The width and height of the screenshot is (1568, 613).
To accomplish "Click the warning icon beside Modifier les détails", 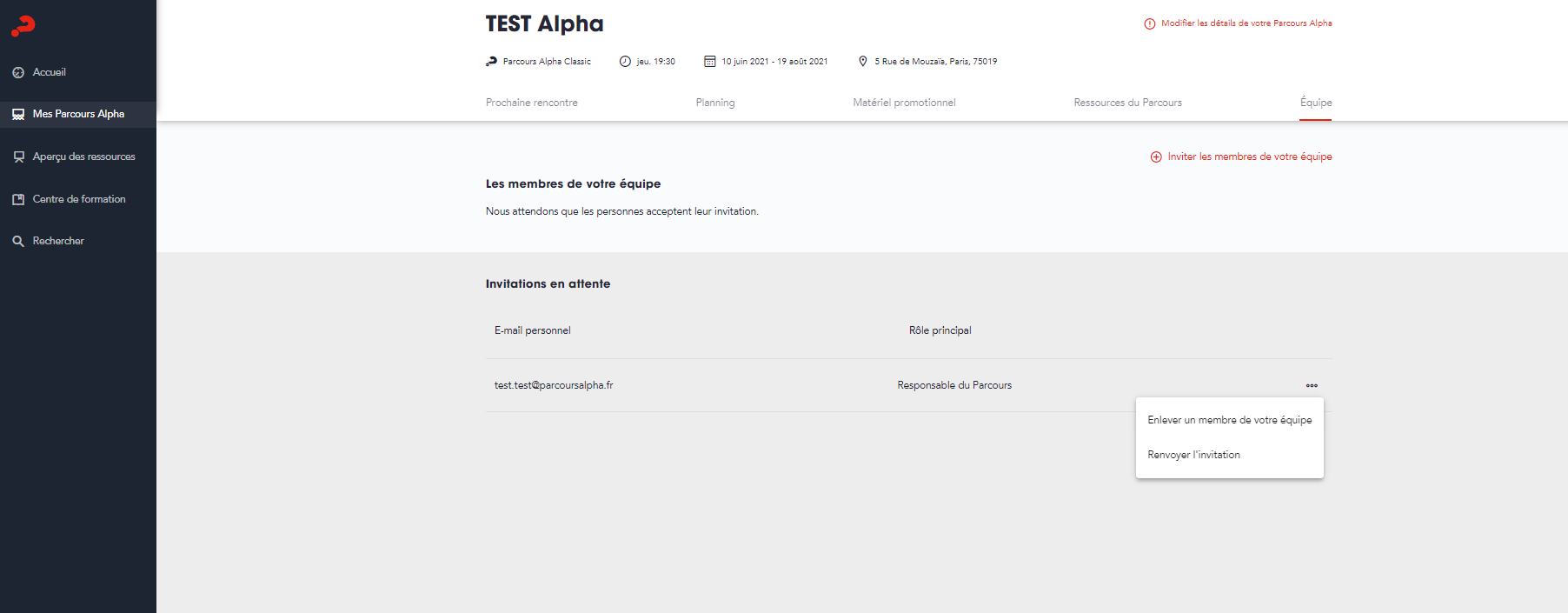I will [x=1150, y=23].
